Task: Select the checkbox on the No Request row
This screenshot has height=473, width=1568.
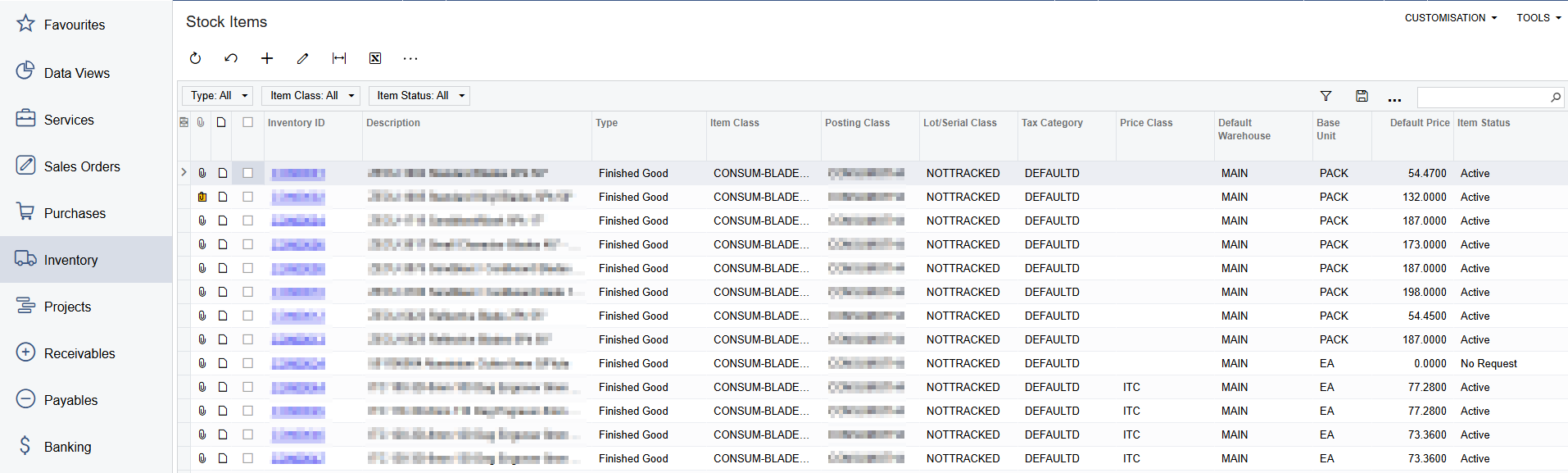Action: (247, 363)
